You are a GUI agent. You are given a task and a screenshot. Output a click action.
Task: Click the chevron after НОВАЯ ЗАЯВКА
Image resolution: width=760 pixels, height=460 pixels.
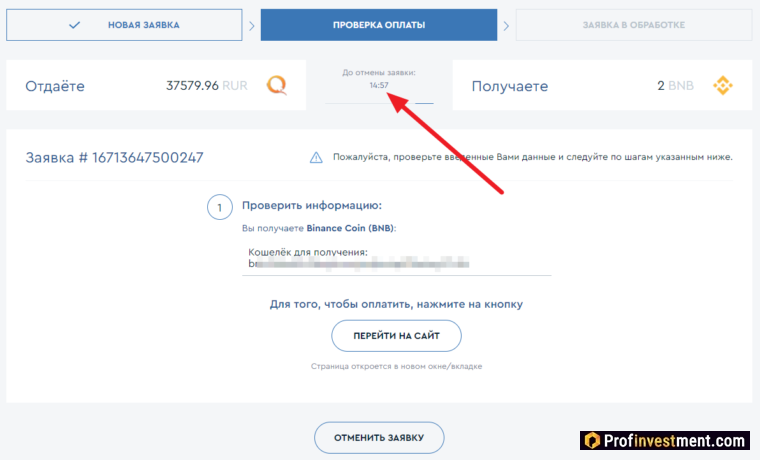[252, 26]
